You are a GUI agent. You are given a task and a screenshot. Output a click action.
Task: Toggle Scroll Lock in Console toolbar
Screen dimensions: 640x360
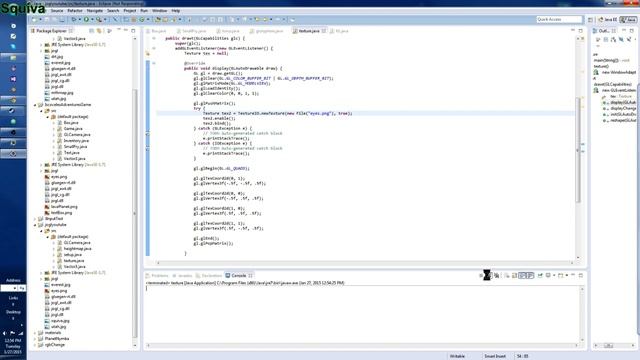pyautogui.click(x=514, y=276)
